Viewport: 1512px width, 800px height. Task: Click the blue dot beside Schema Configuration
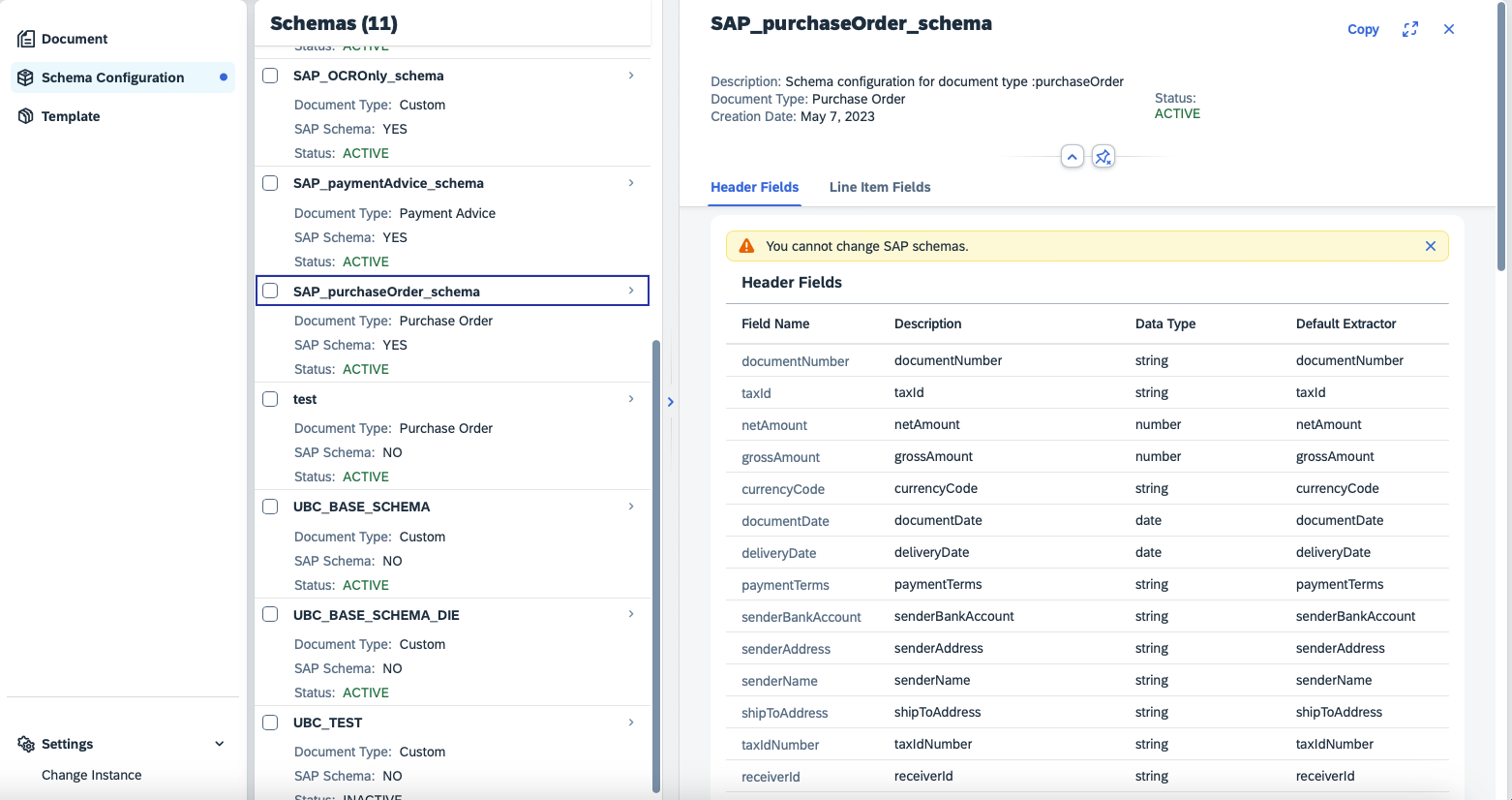[x=224, y=77]
